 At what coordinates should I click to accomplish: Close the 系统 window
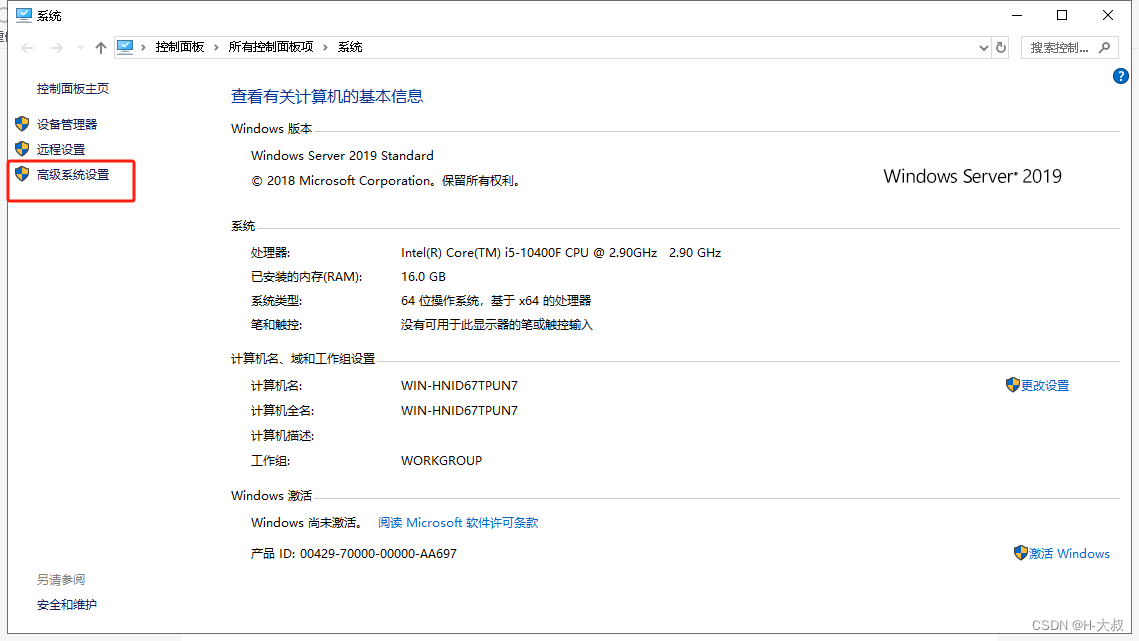[1108, 15]
